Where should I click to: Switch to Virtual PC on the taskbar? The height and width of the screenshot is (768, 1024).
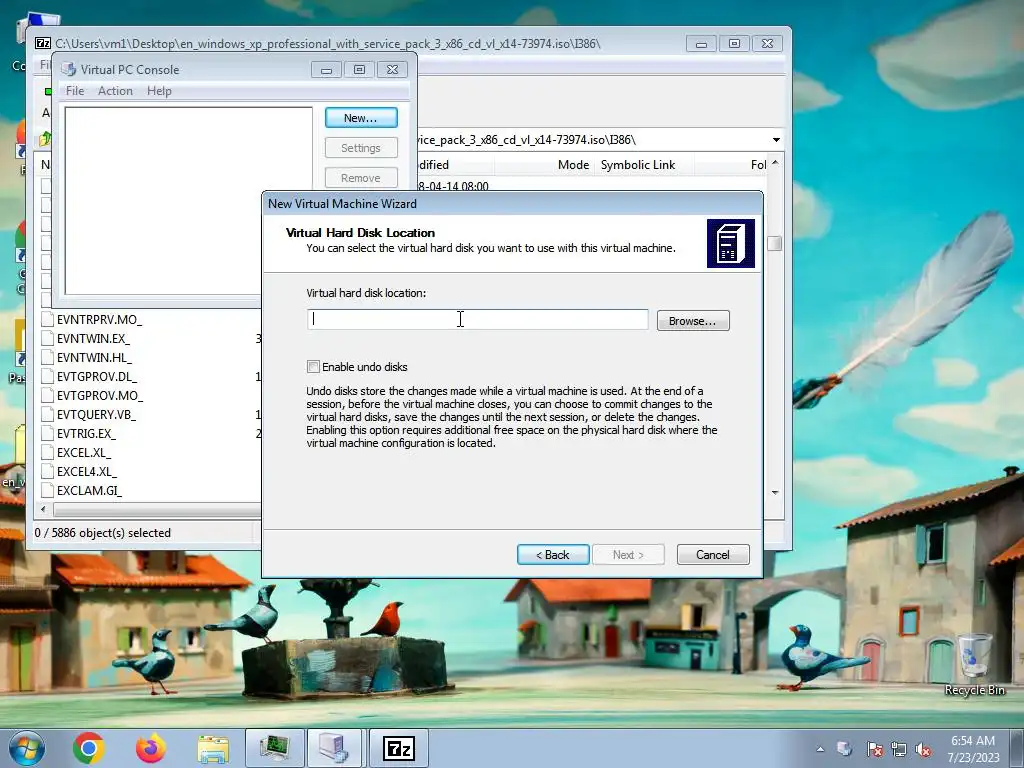point(334,748)
